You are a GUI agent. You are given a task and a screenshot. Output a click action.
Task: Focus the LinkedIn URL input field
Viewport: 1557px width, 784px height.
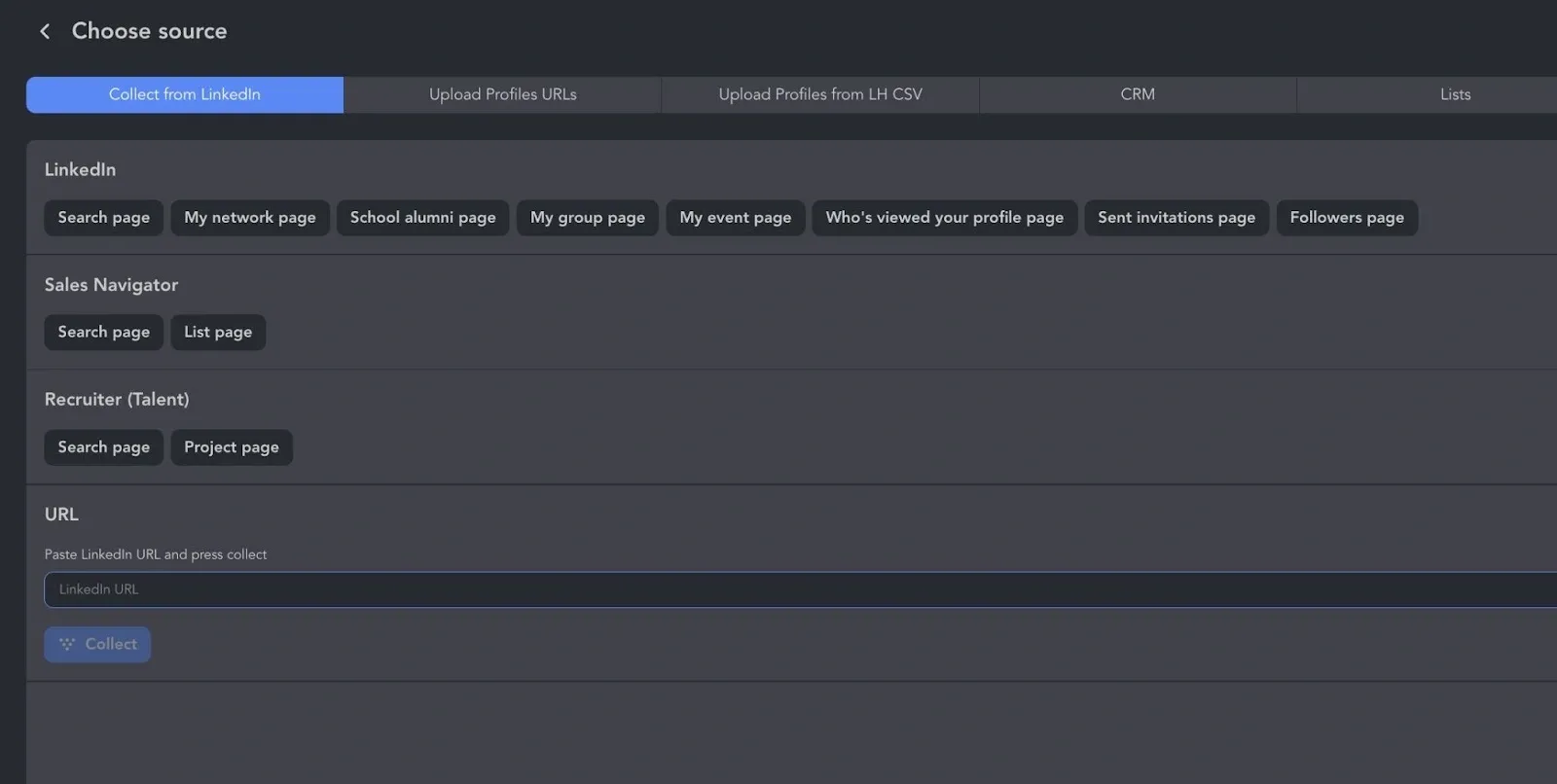pos(800,589)
